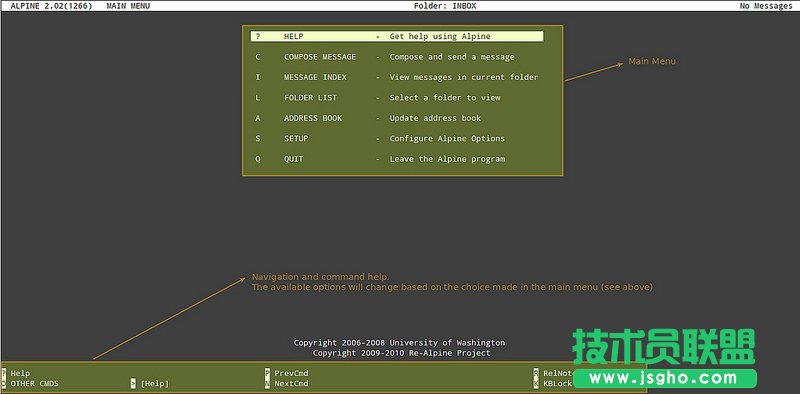This screenshot has width=800, height=394.
Task: Click OTHER CMDS in bottom bar
Action: pyautogui.click(x=35, y=383)
